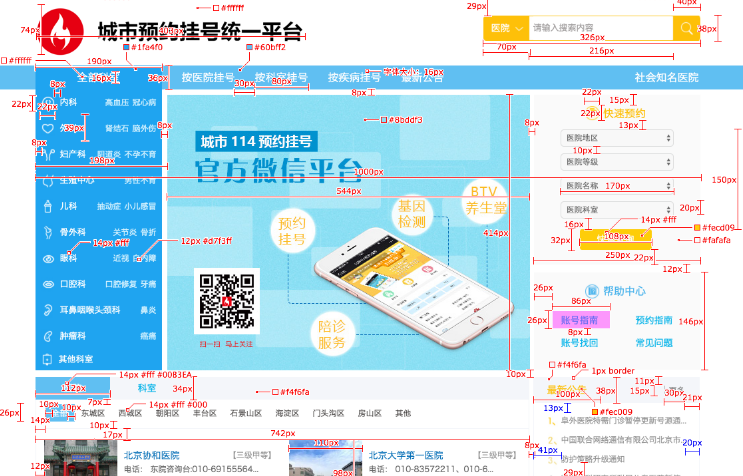The width and height of the screenshot is (743, 476).
Task: Click the 冠心病 disease link
Action: (144, 102)
